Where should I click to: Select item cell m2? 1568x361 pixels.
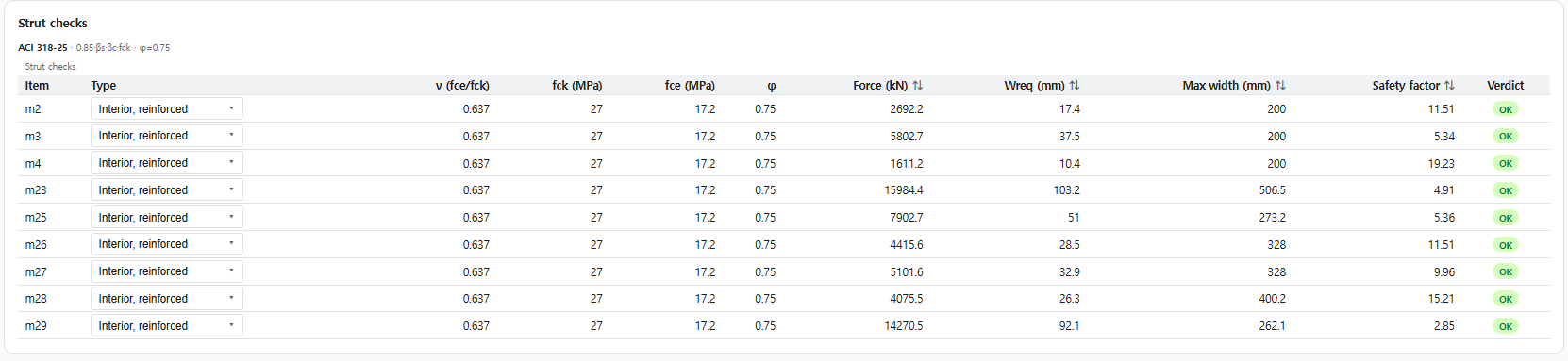[33, 109]
